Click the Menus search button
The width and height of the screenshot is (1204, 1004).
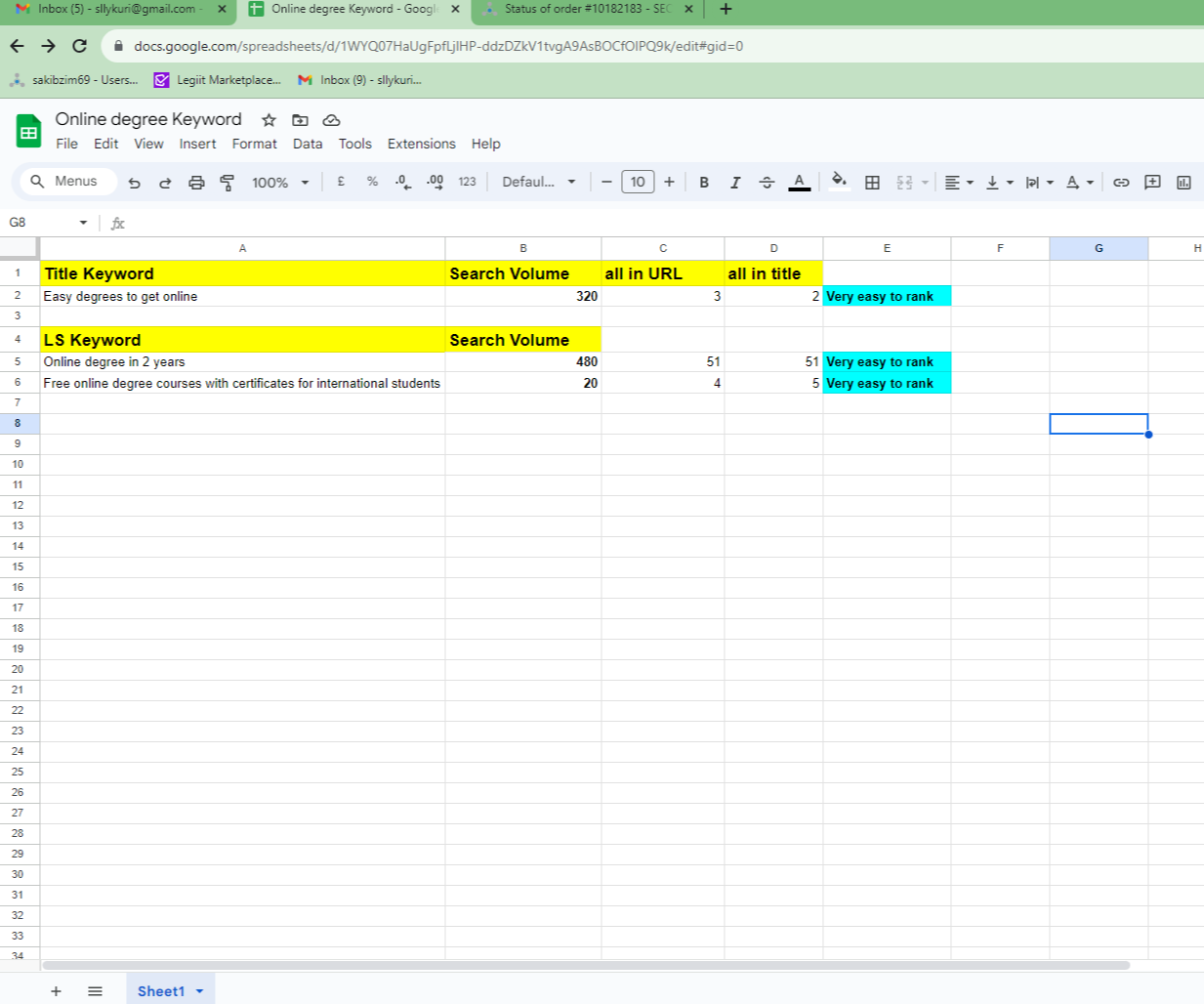point(65,182)
